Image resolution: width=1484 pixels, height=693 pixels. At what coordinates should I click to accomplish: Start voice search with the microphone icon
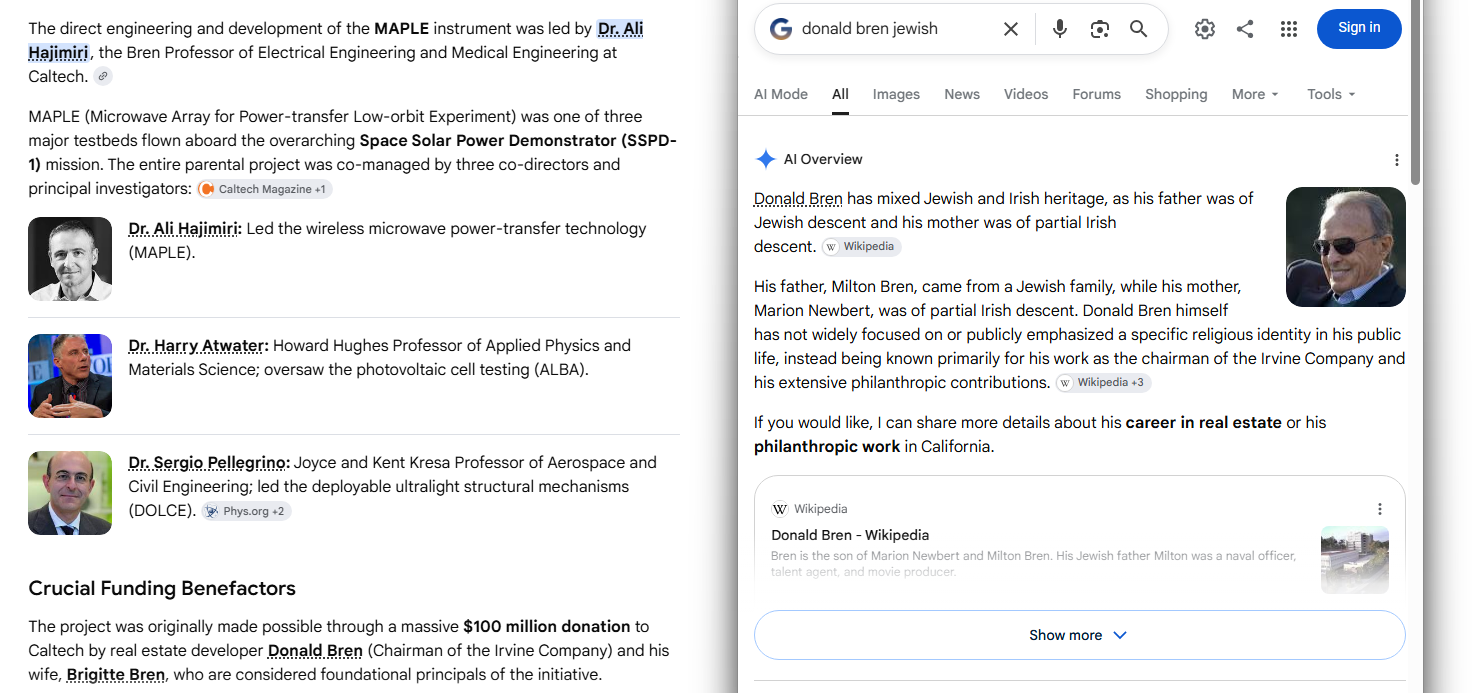pyautogui.click(x=1060, y=29)
